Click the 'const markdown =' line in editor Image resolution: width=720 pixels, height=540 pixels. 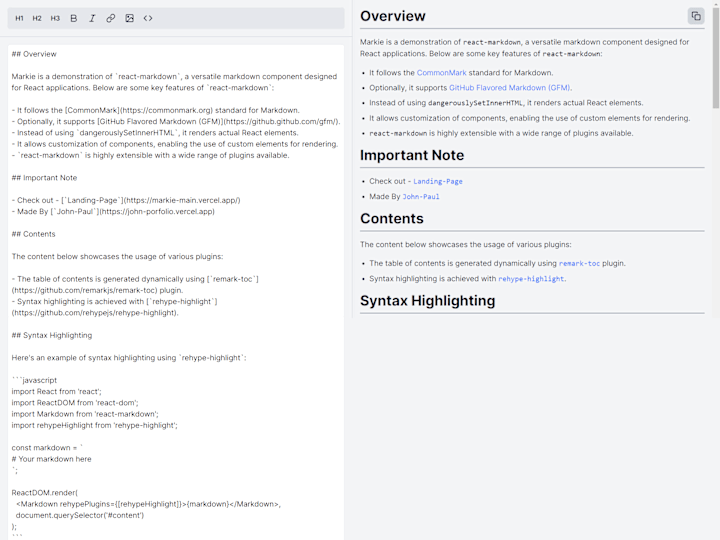click(x=47, y=448)
